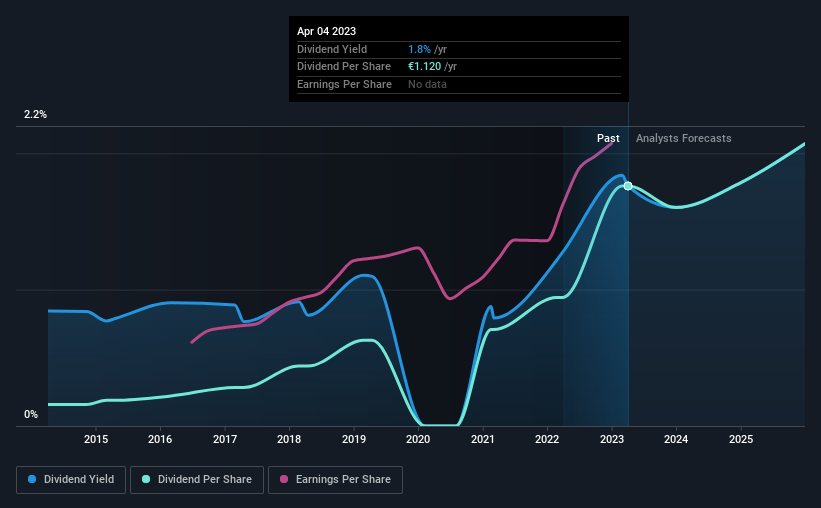Click the highlighted data point marker on chart

628,186
